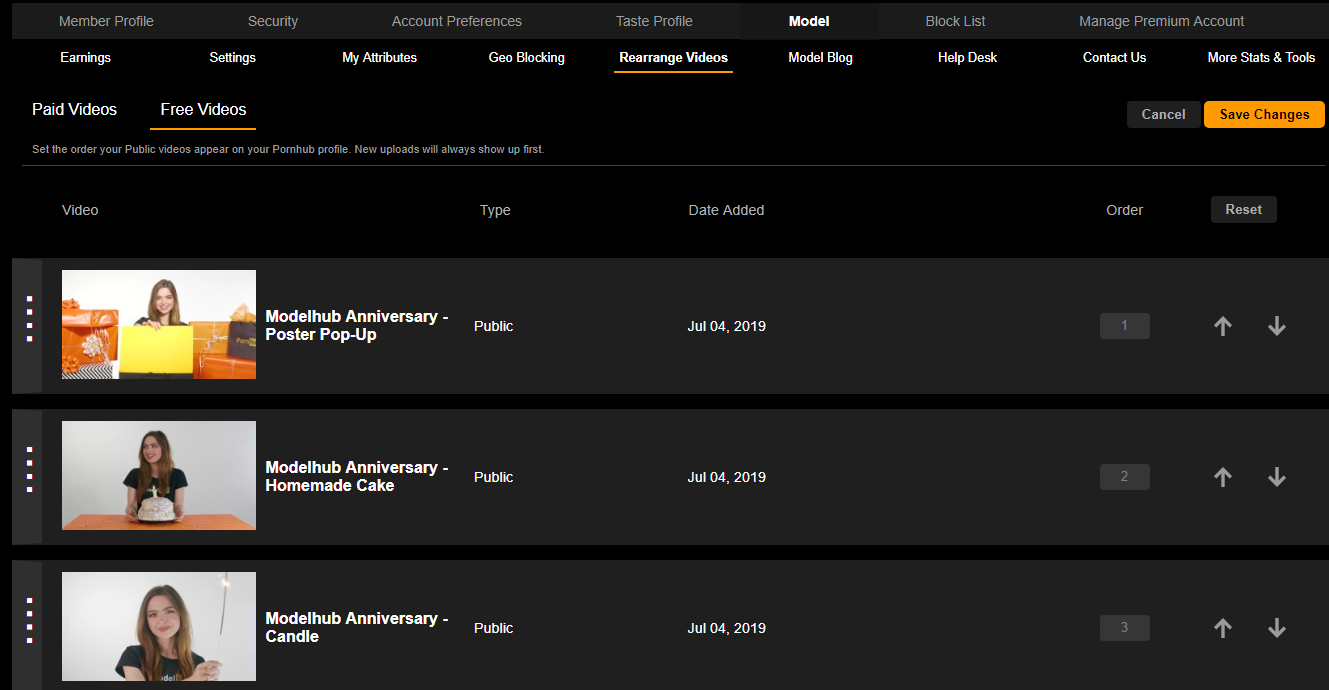Viewport: 1329px width, 690px height.
Task: Click the order field showing 3
Action: (1125, 628)
